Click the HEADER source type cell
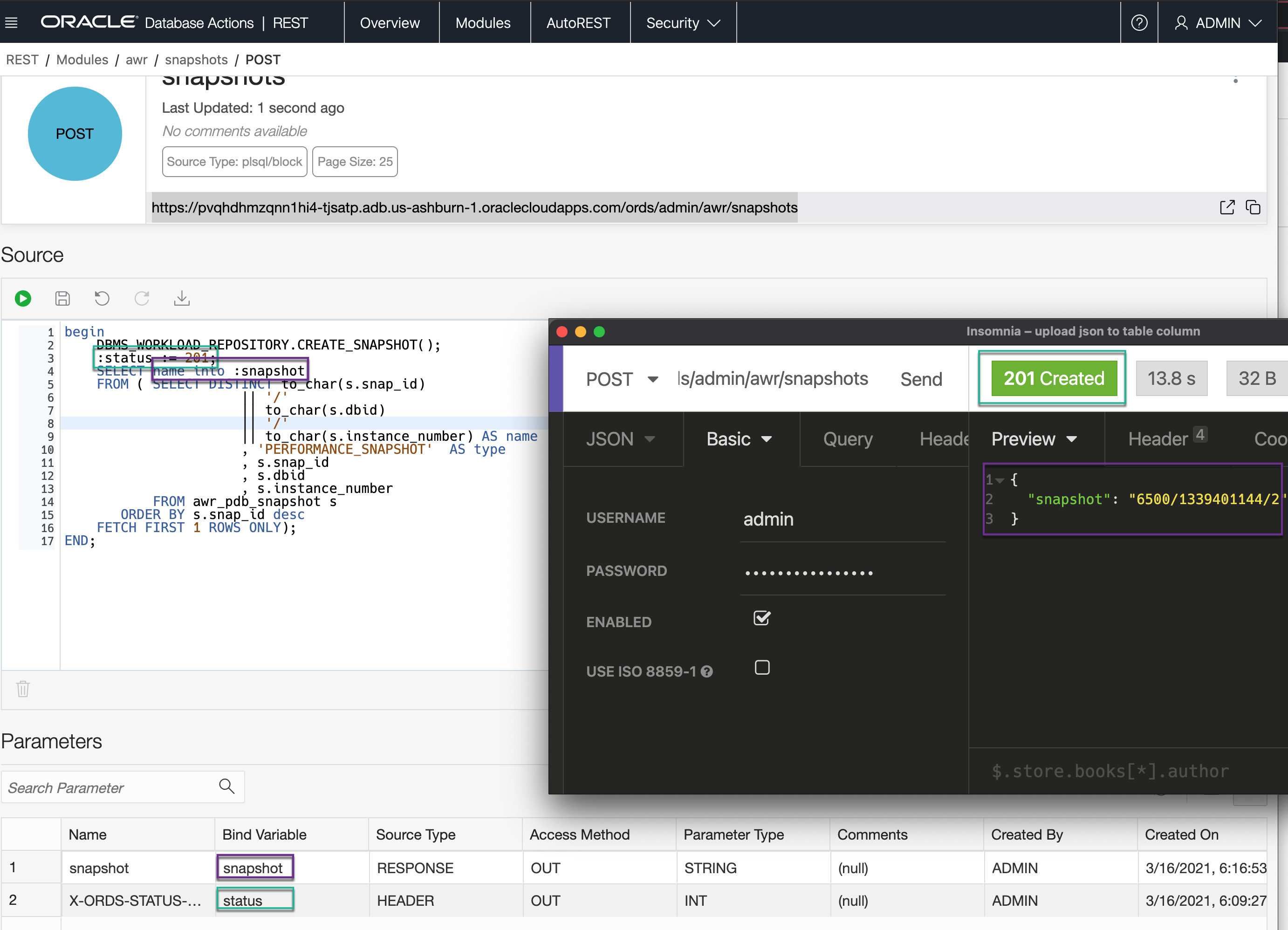This screenshot has width=1288, height=930. click(446, 901)
